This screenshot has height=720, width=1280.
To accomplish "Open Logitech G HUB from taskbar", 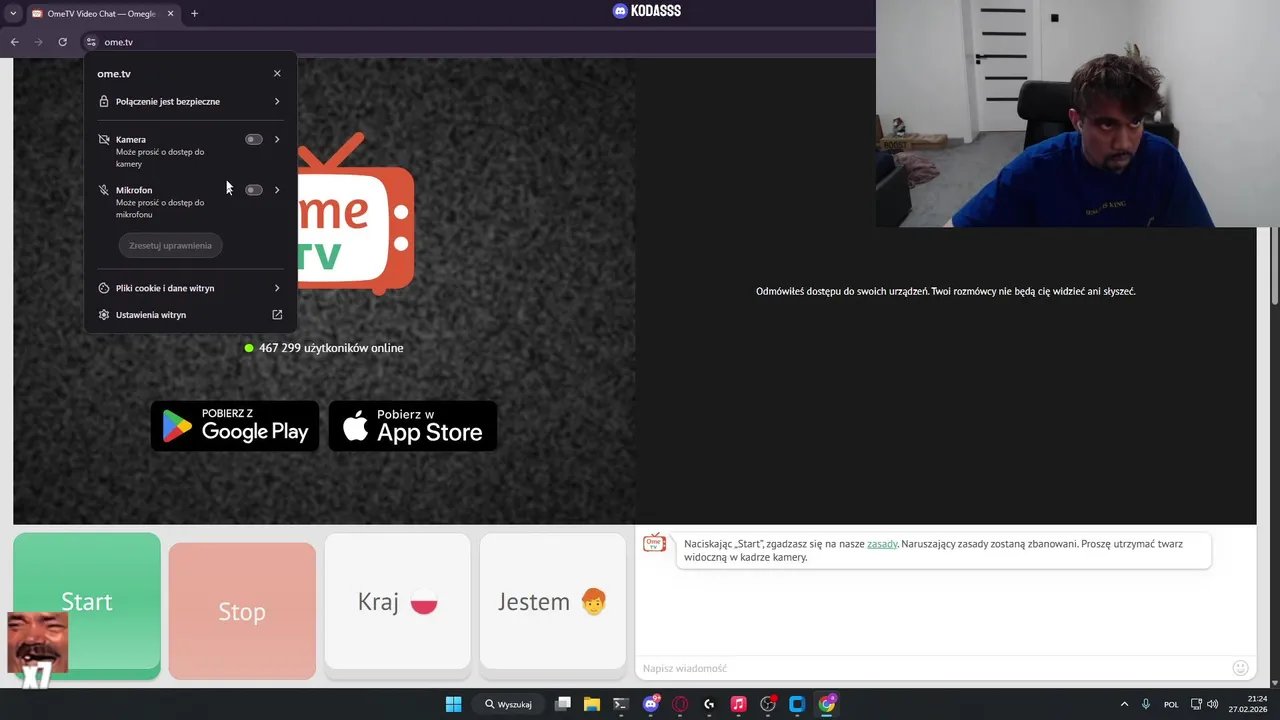I will [x=709, y=704].
